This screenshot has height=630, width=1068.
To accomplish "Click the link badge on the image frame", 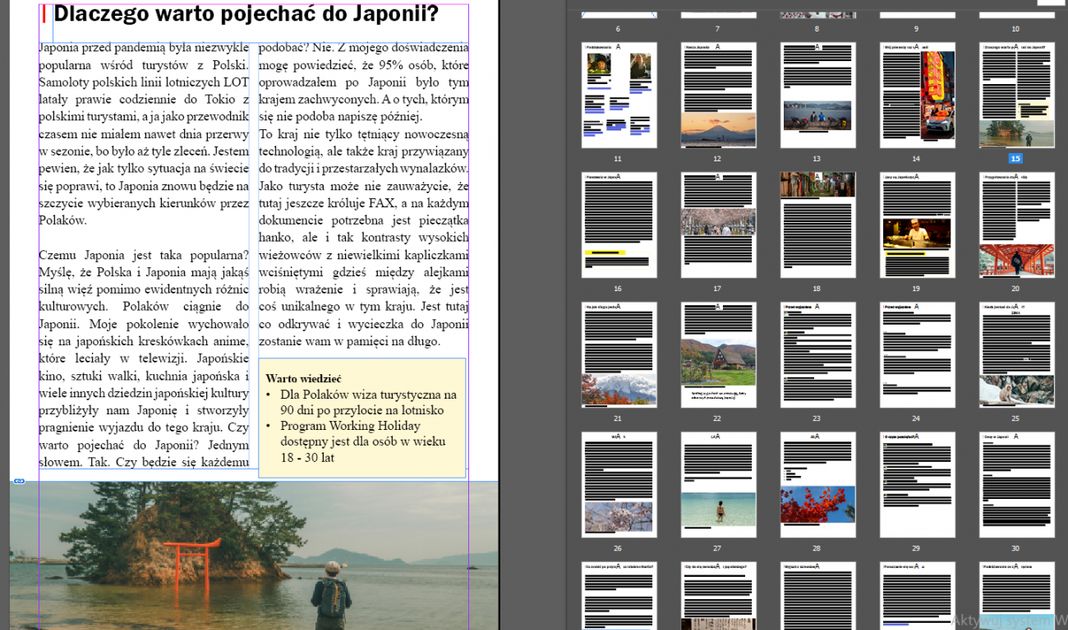I will tap(18, 481).
